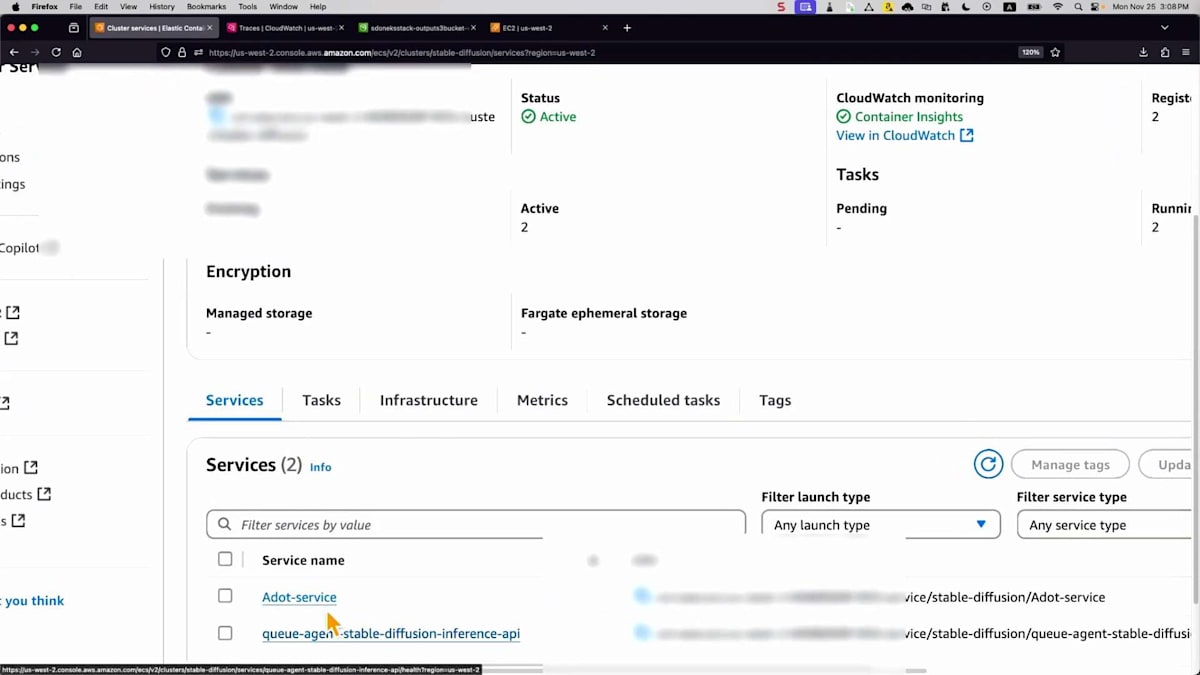Open the Wi-Fi status menu
The height and width of the screenshot is (675, 1200).
pos(1058,6)
